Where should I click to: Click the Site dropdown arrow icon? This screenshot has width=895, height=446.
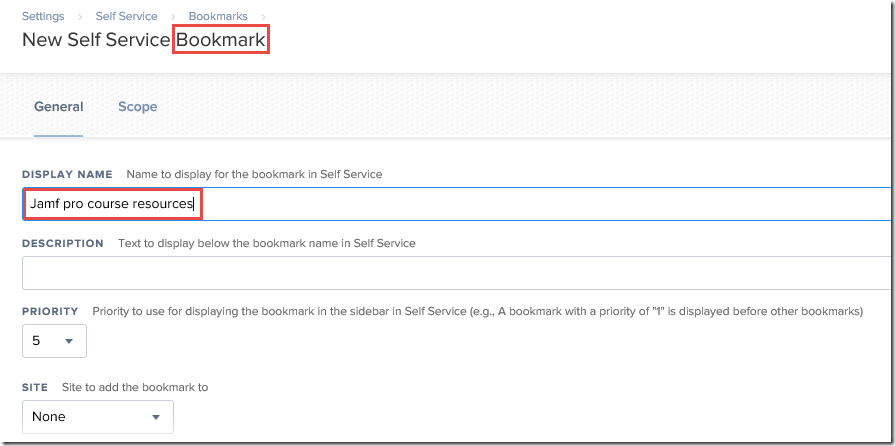click(156, 417)
